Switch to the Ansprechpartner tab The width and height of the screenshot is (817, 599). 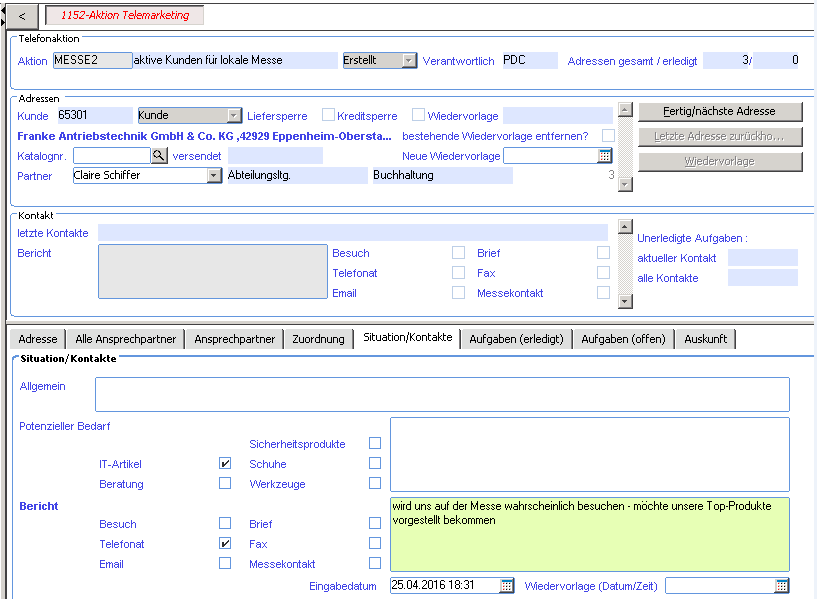click(234, 339)
